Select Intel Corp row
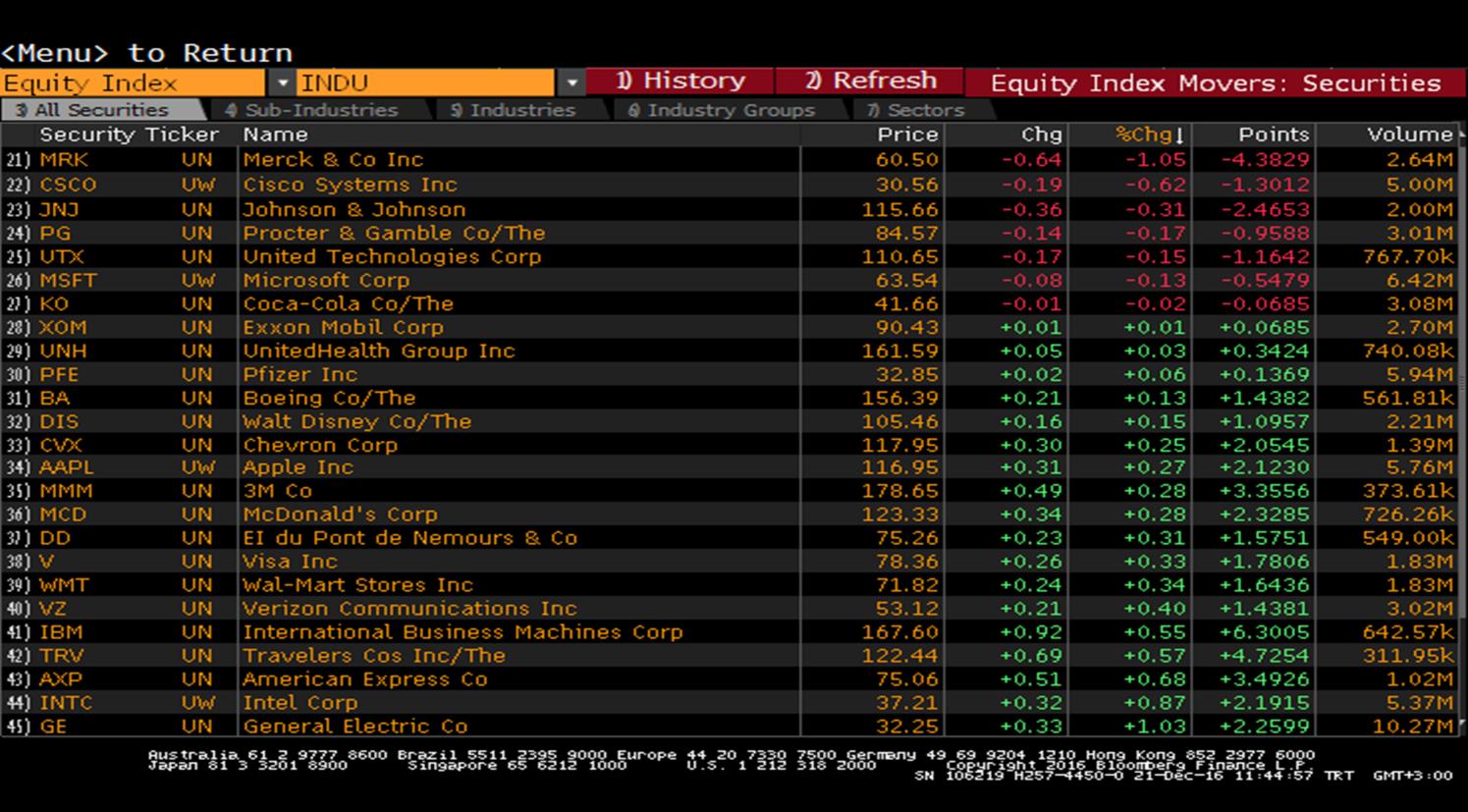Viewport: 1468px width, 812px height. coord(732,703)
